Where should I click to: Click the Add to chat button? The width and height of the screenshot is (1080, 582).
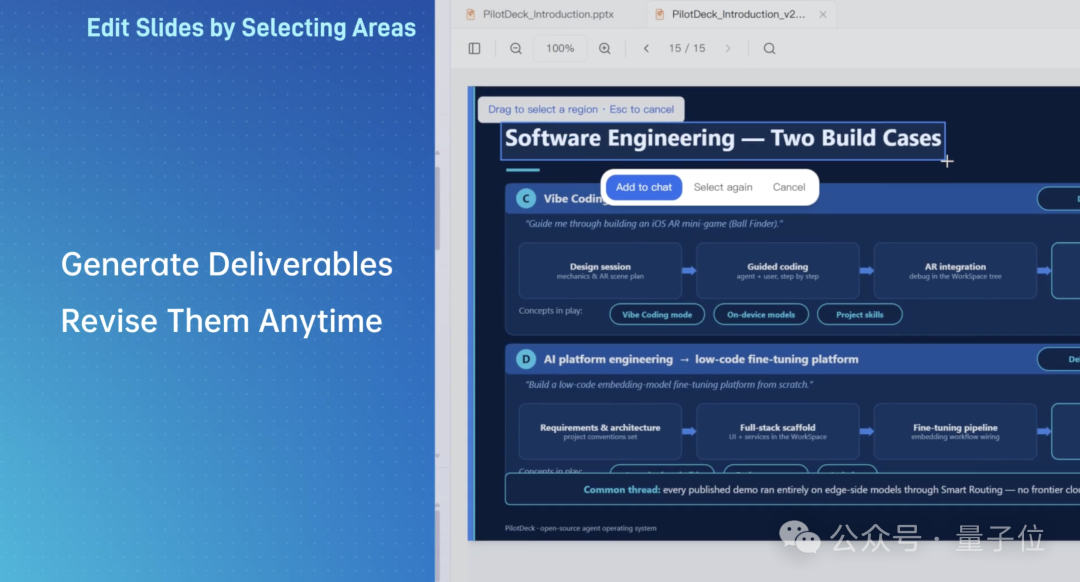(x=643, y=187)
